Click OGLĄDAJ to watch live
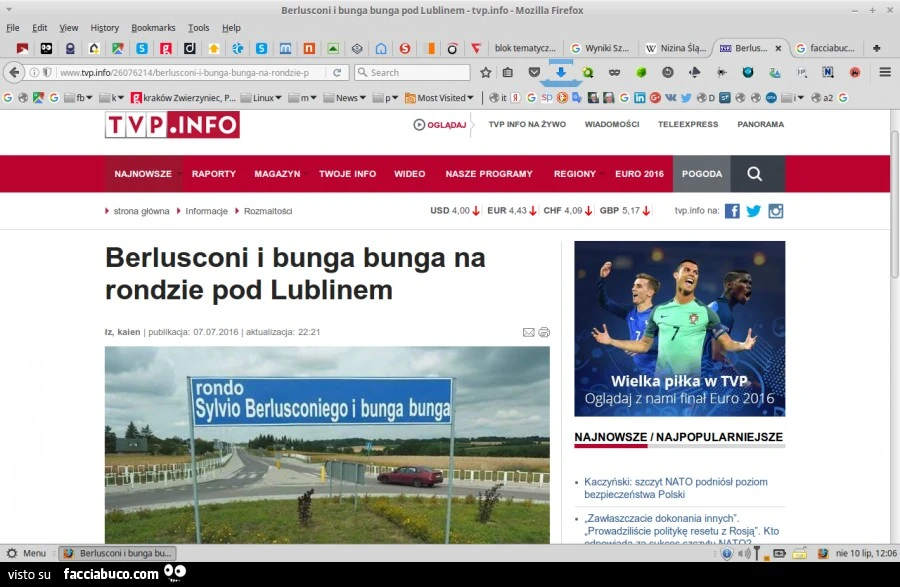This screenshot has width=900, height=587. click(440, 125)
